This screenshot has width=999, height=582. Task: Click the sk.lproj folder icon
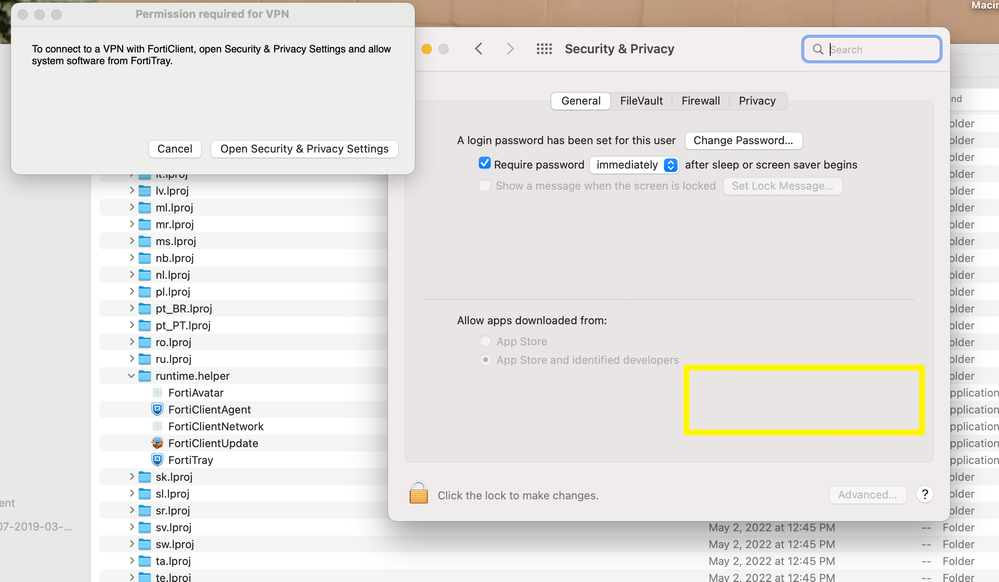[145, 477]
